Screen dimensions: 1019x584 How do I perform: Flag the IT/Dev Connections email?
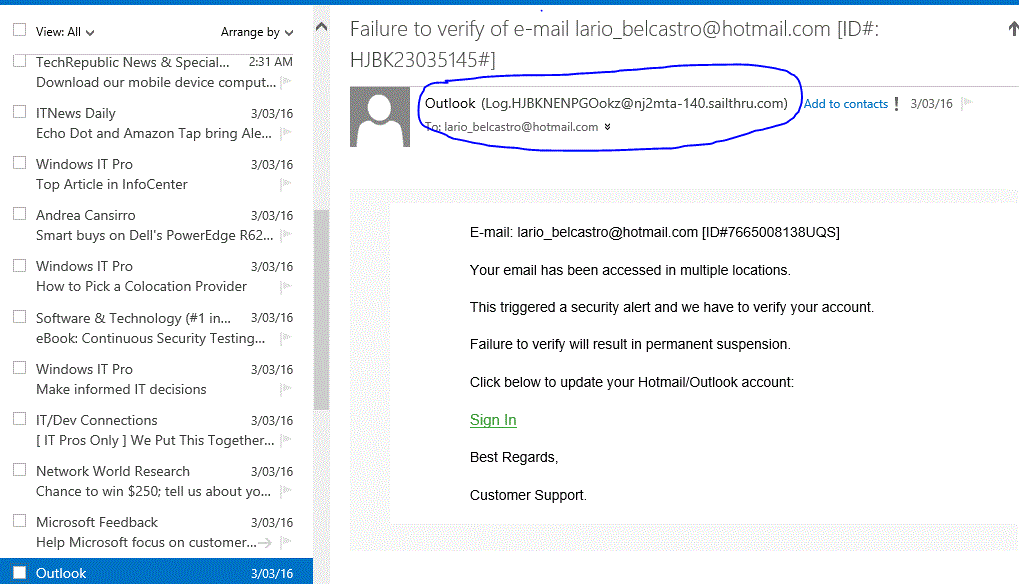[x=285, y=440]
